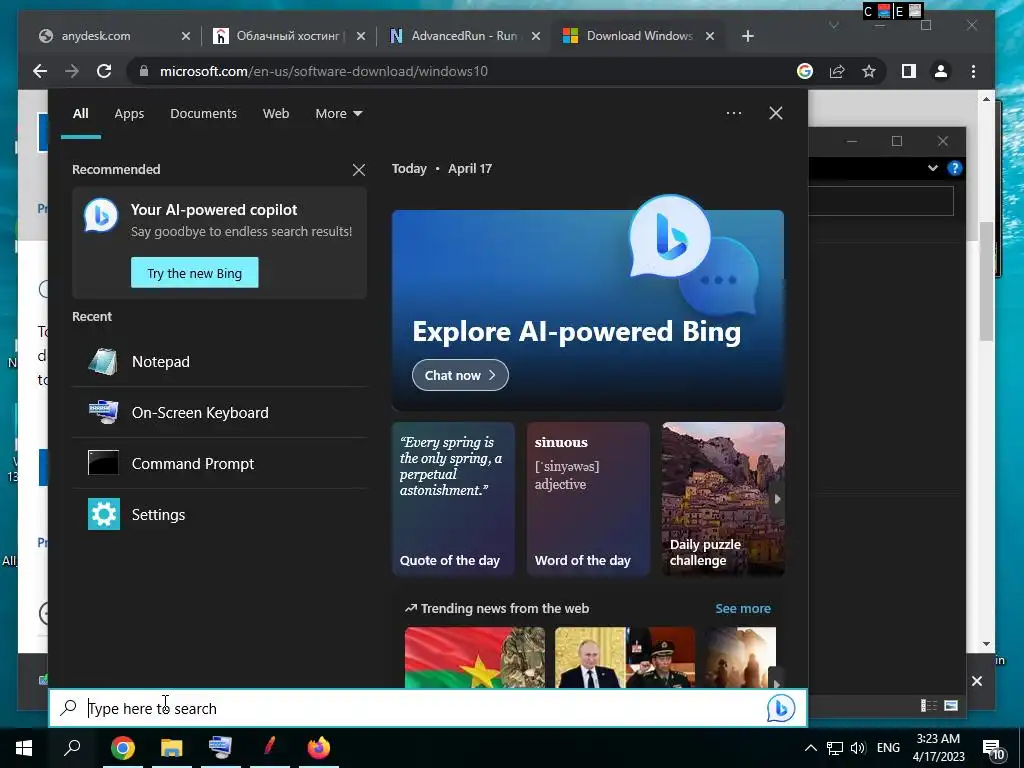The height and width of the screenshot is (768, 1024).
Task: Click the Bing chat icon in search box
Action: click(x=781, y=709)
